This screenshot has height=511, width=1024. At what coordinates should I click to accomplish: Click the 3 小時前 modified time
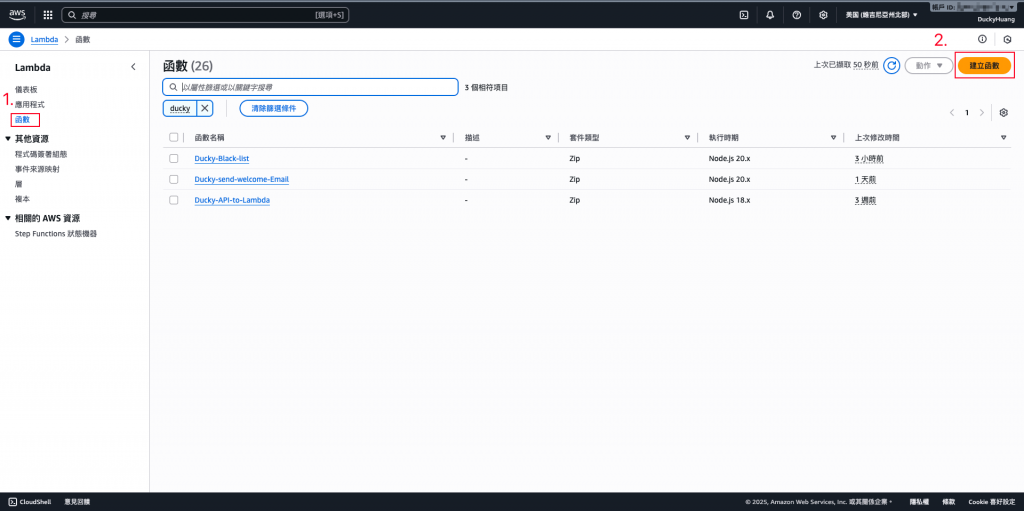[869, 159]
